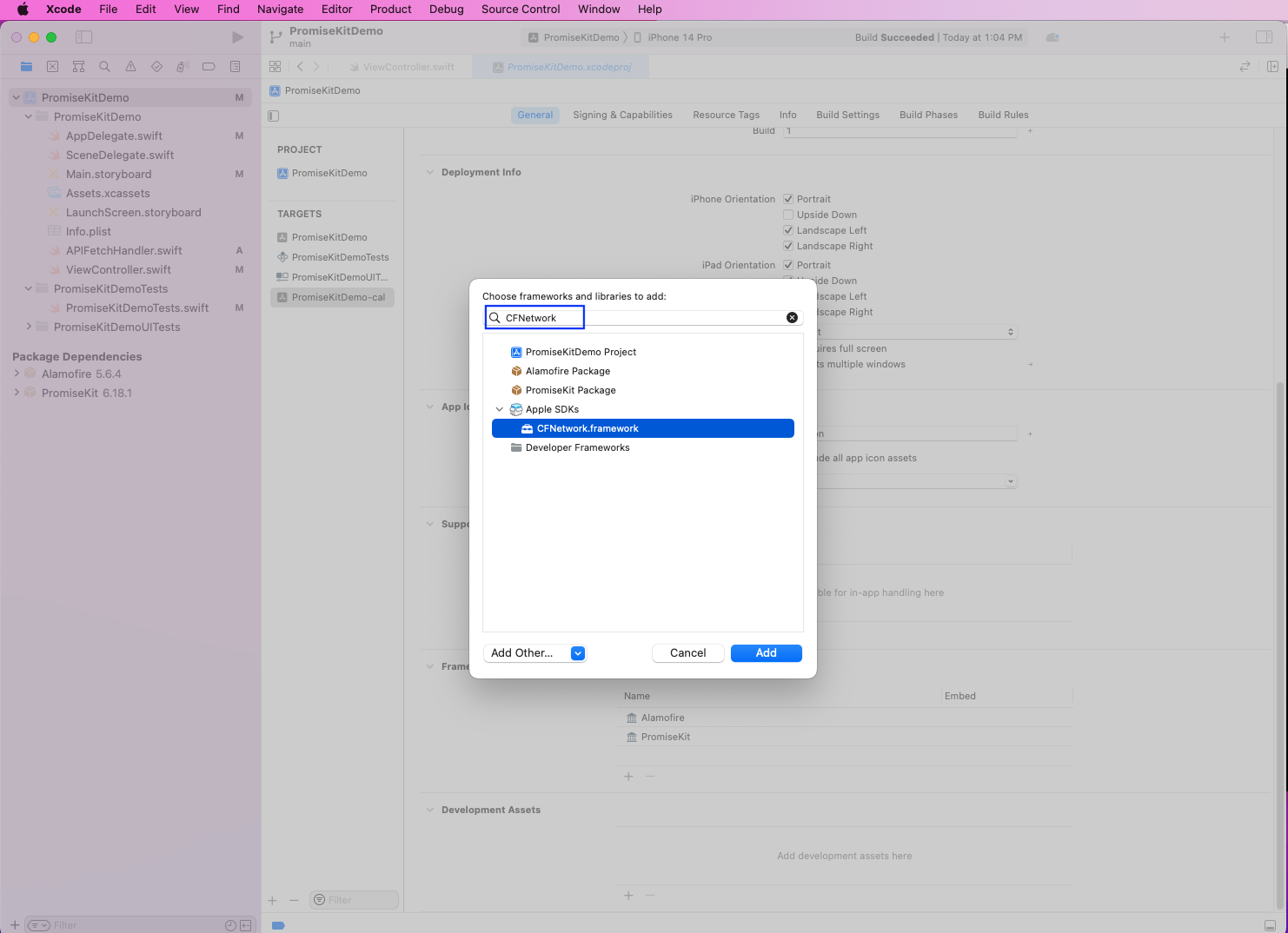Click the targets Filter field

click(x=355, y=900)
